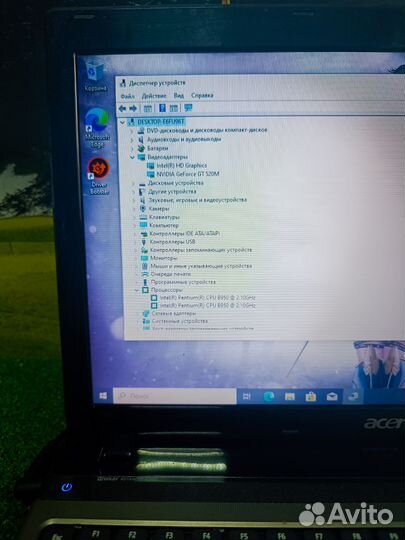Screen dimensions: 405x540
Task: Click the Аудиовходы speaker icon
Action: [141, 140]
